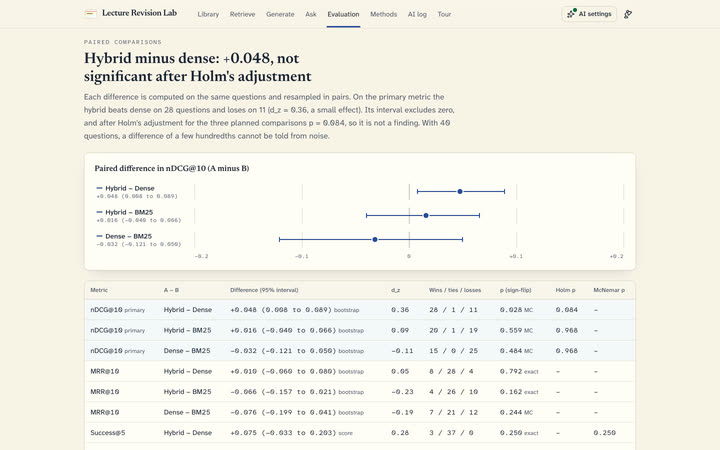Select the Ask tab
This screenshot has height=450, width=720.
(x=311, y=14)
